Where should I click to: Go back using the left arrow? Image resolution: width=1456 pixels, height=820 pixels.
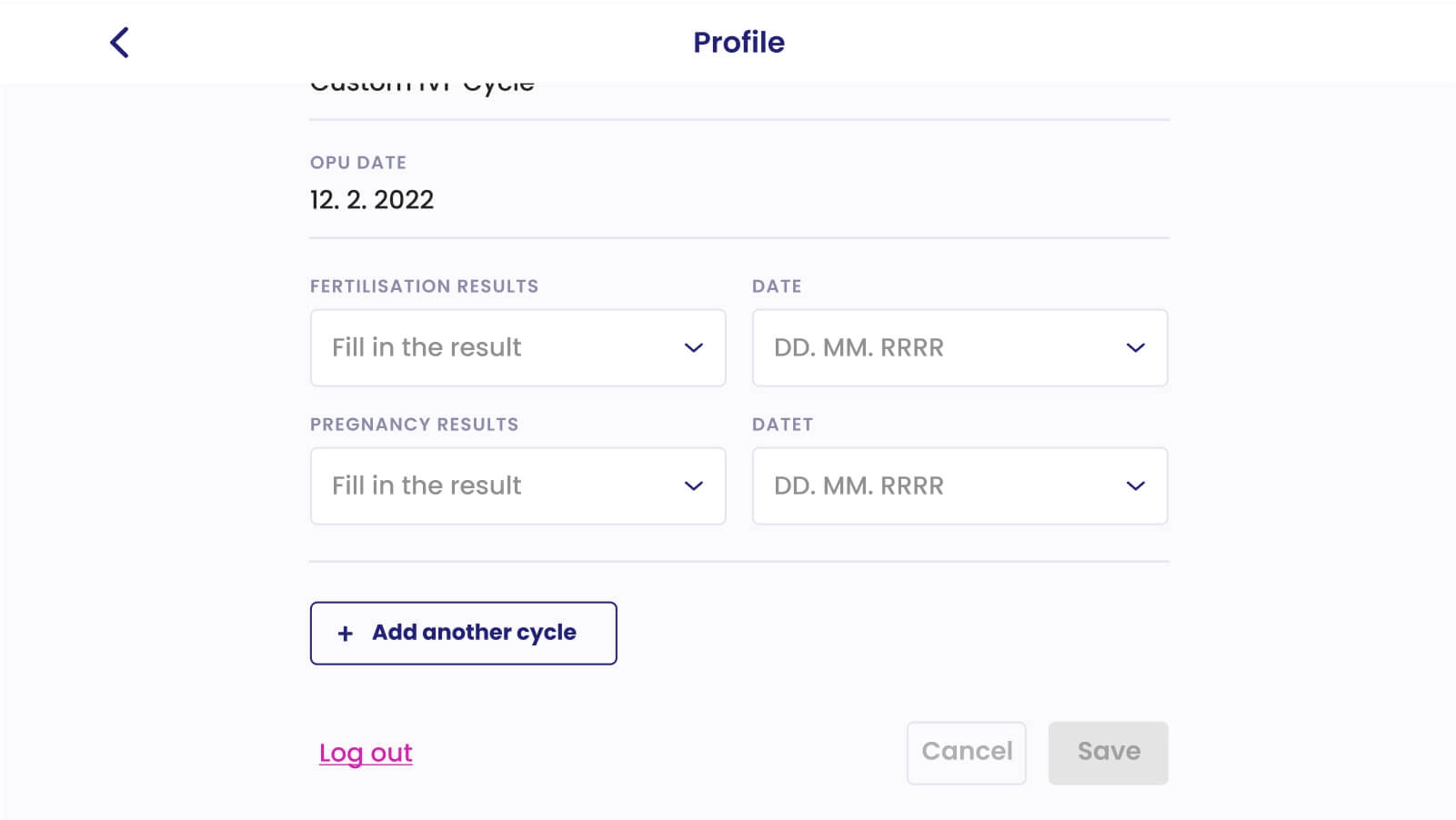pos(119,43)
